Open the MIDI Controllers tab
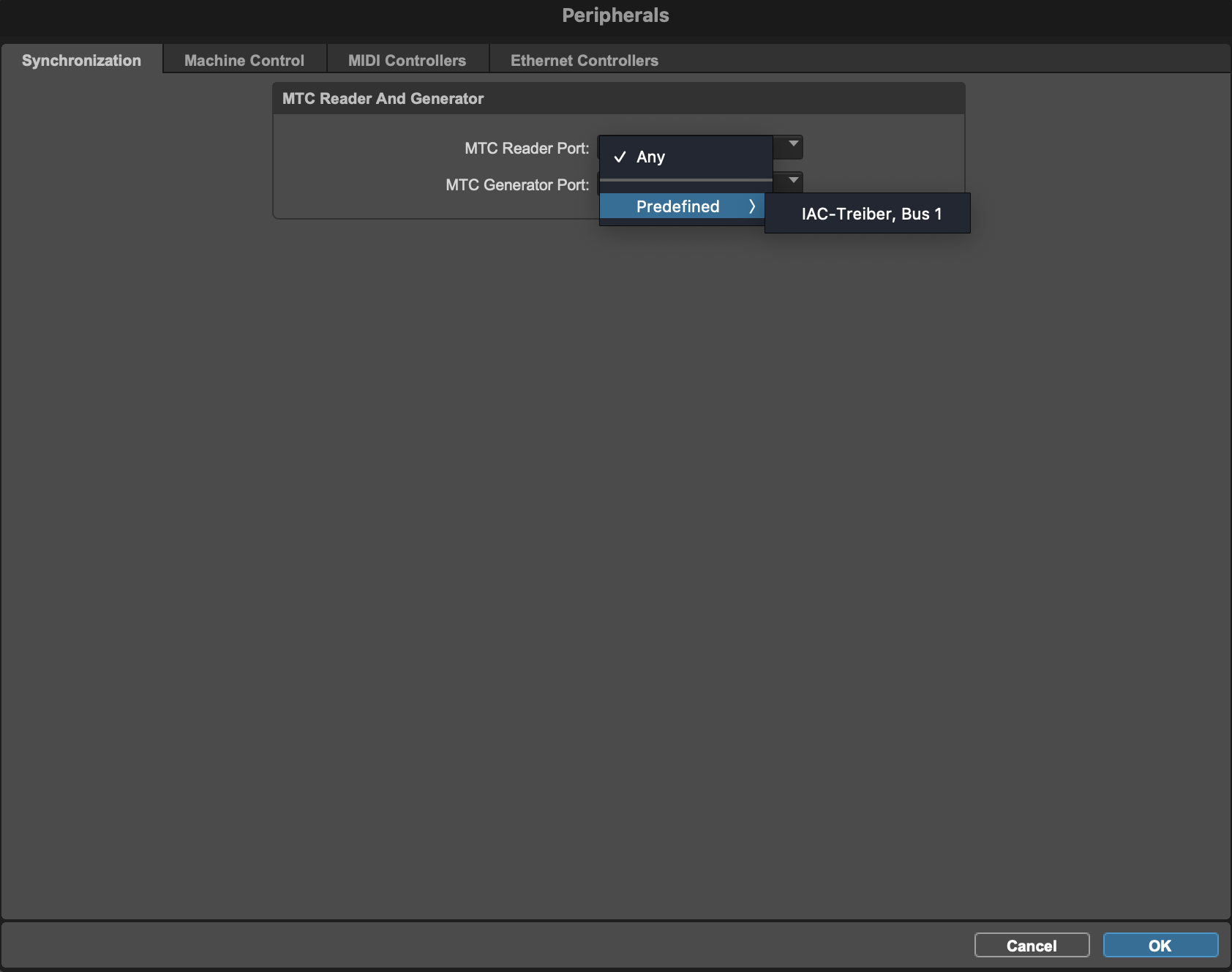 (407, 59)
